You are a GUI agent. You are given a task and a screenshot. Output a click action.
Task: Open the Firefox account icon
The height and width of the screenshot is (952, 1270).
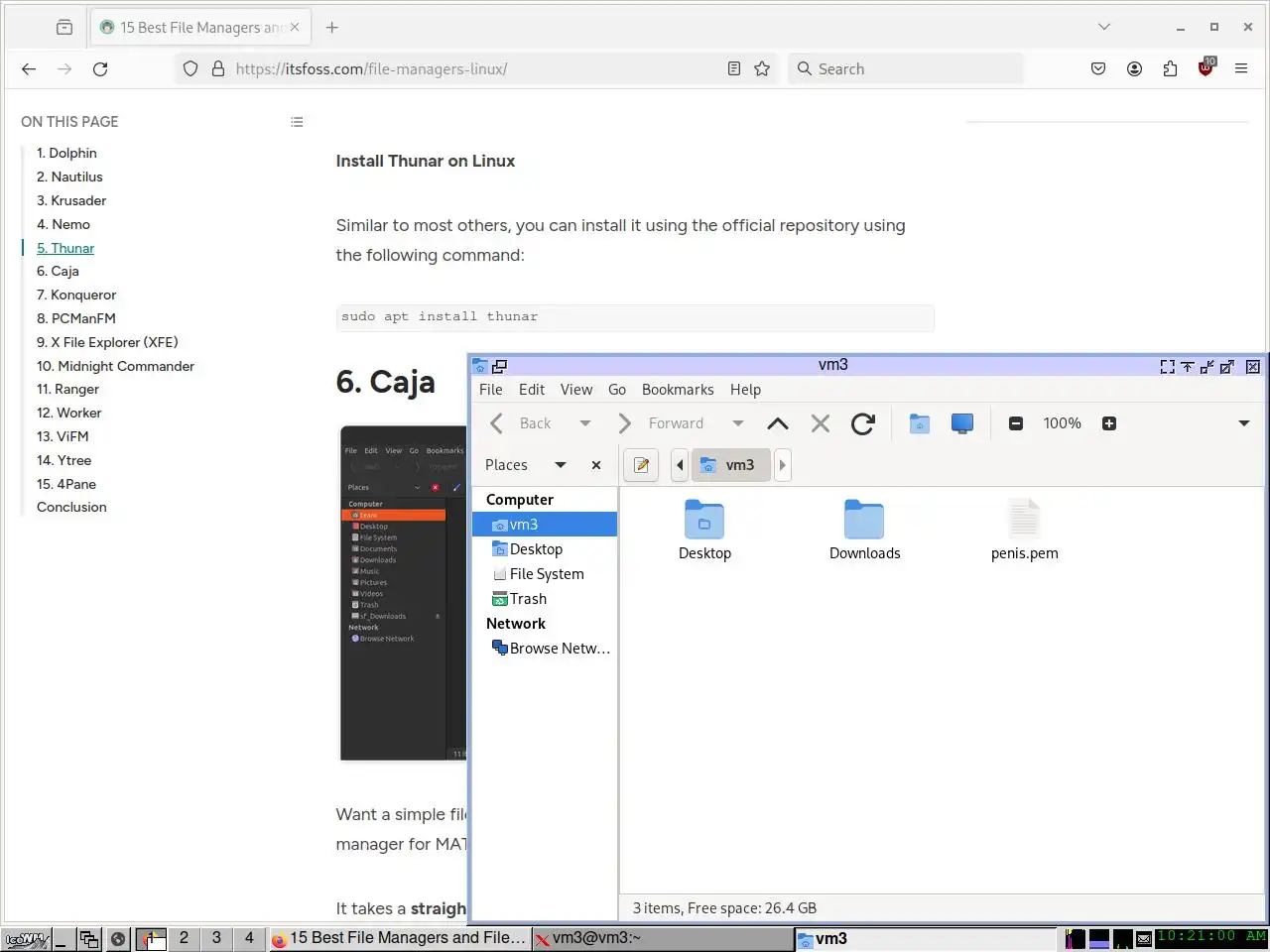click(1134, 68)
